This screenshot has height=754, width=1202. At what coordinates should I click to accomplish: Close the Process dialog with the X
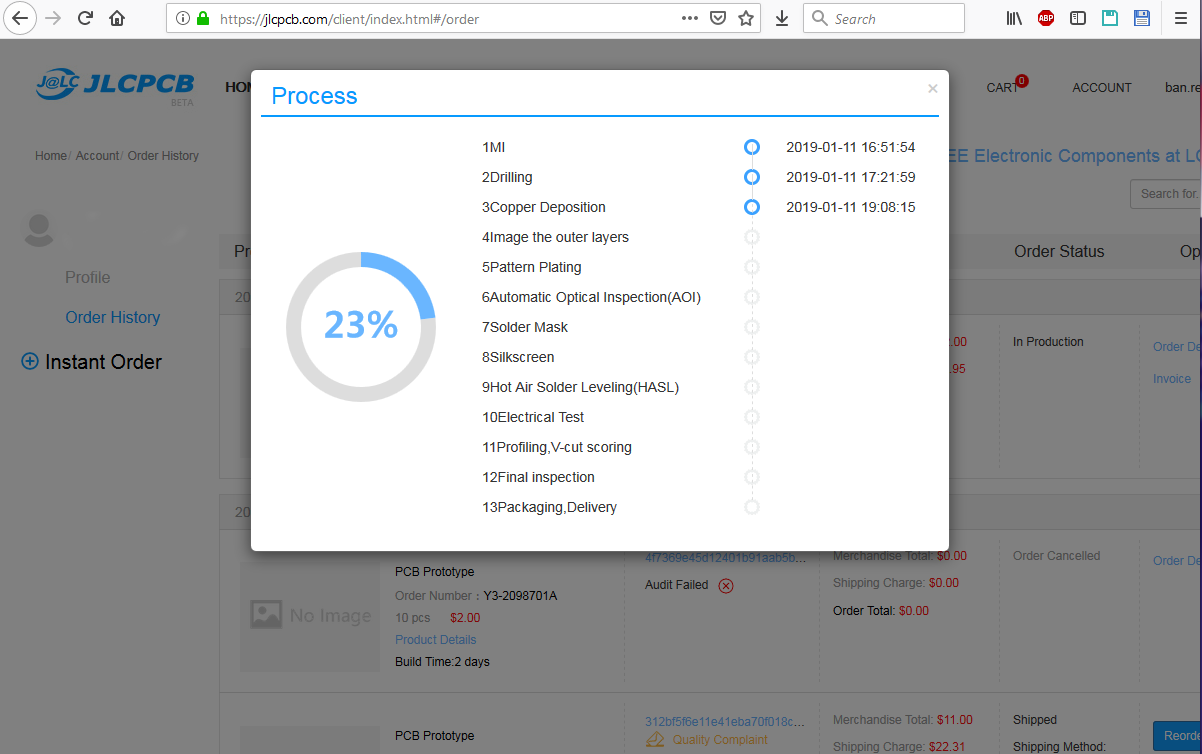[x=932, y=89]
